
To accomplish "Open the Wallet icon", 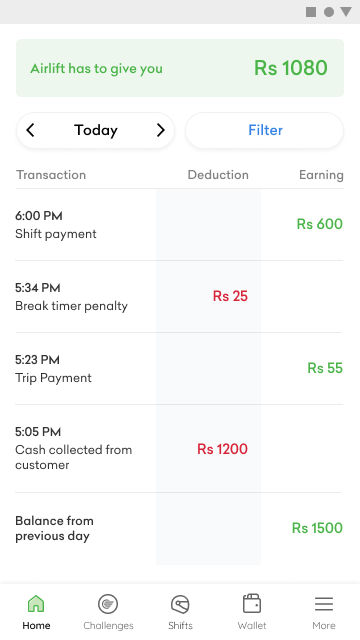I will (252, 603).
